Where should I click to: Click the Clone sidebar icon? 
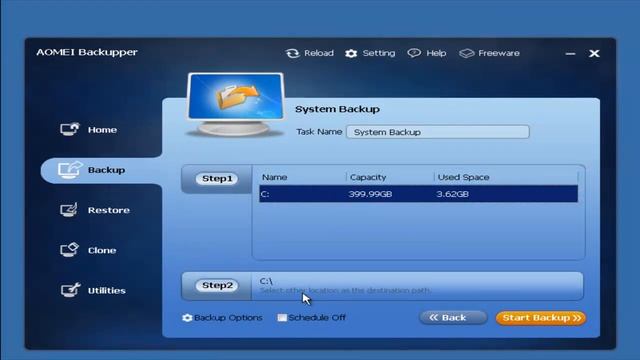tap(69, 250)
